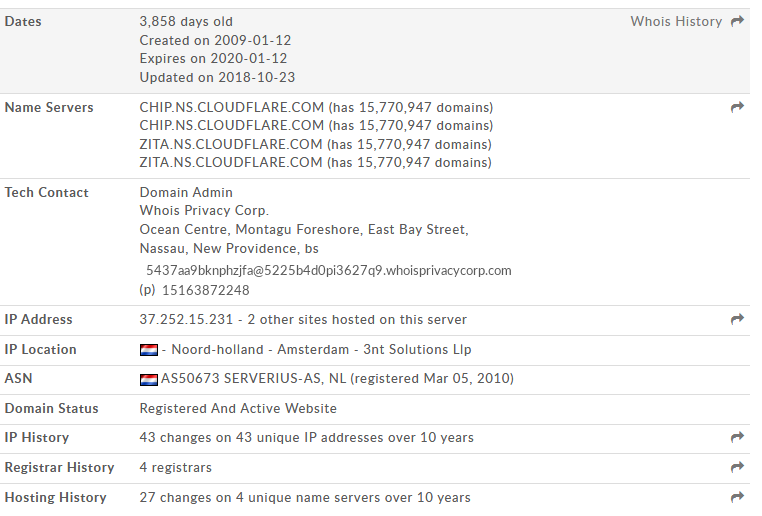
Task: Click the Hosting History arrow icon
Action: [737, 497]
